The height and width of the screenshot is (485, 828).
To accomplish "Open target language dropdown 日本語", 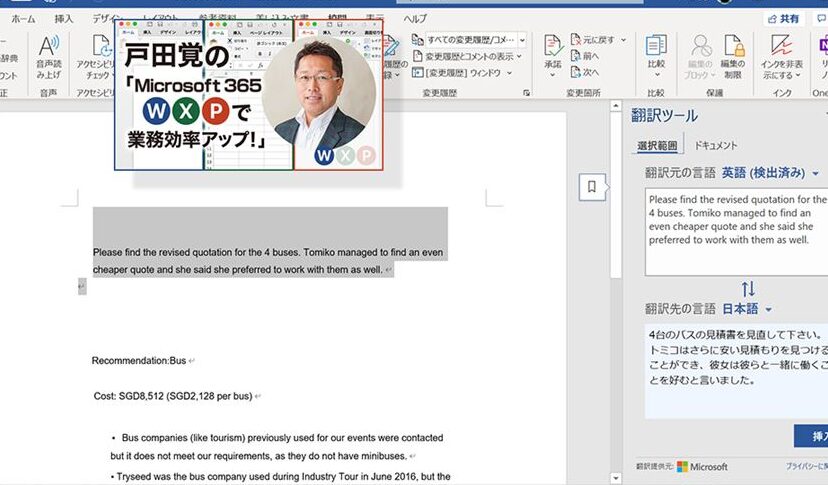I will [x=747, y=309].
